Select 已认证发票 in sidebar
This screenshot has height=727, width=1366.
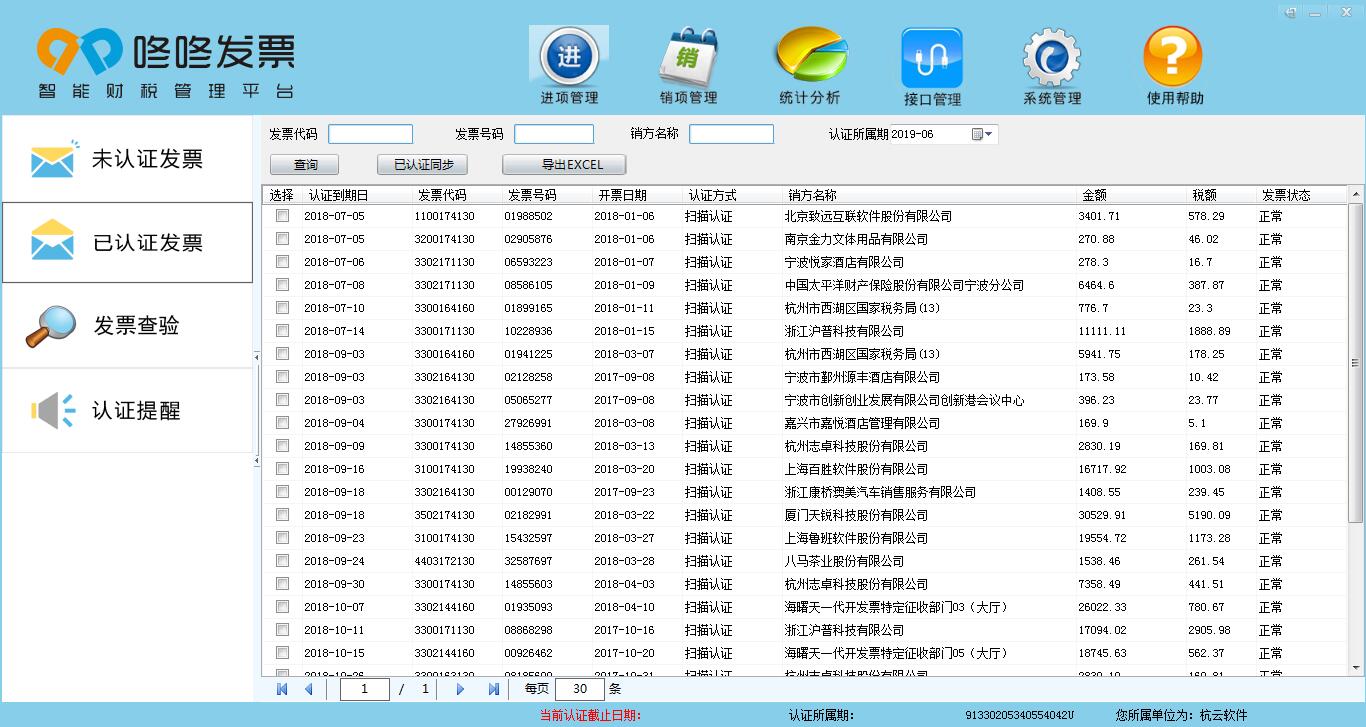tap(128, 242)
